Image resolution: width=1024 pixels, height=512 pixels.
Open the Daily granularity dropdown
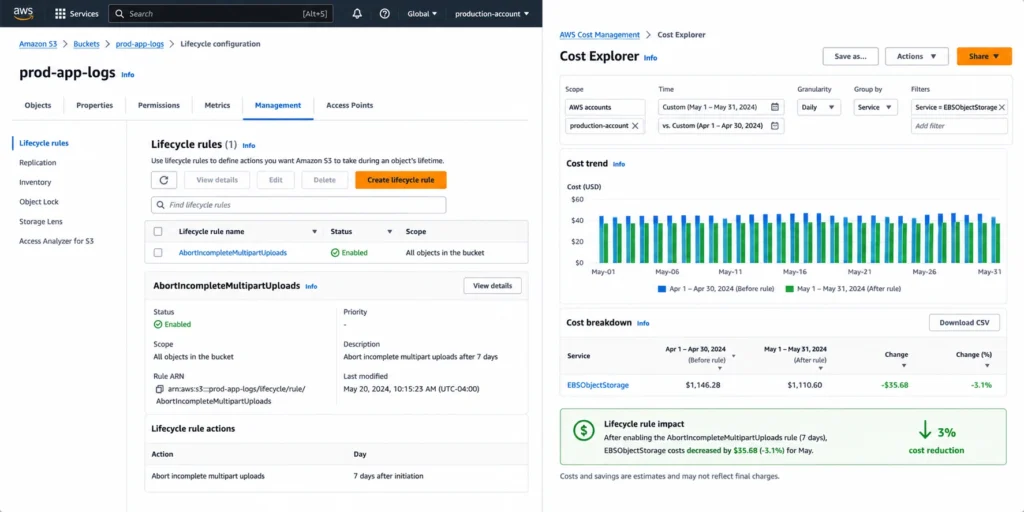click(x=819, y=107)
